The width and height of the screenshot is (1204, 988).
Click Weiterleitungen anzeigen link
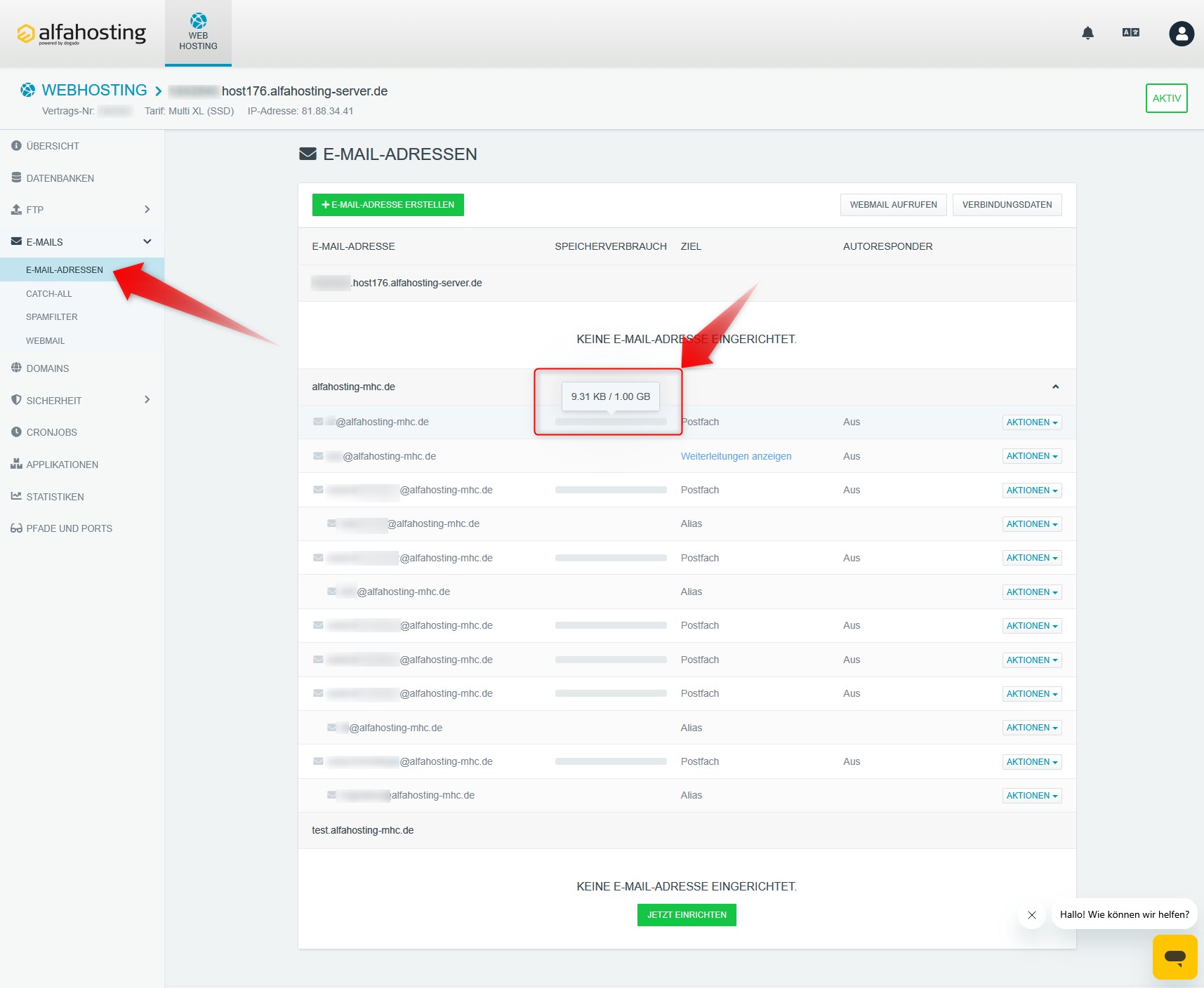736,456
